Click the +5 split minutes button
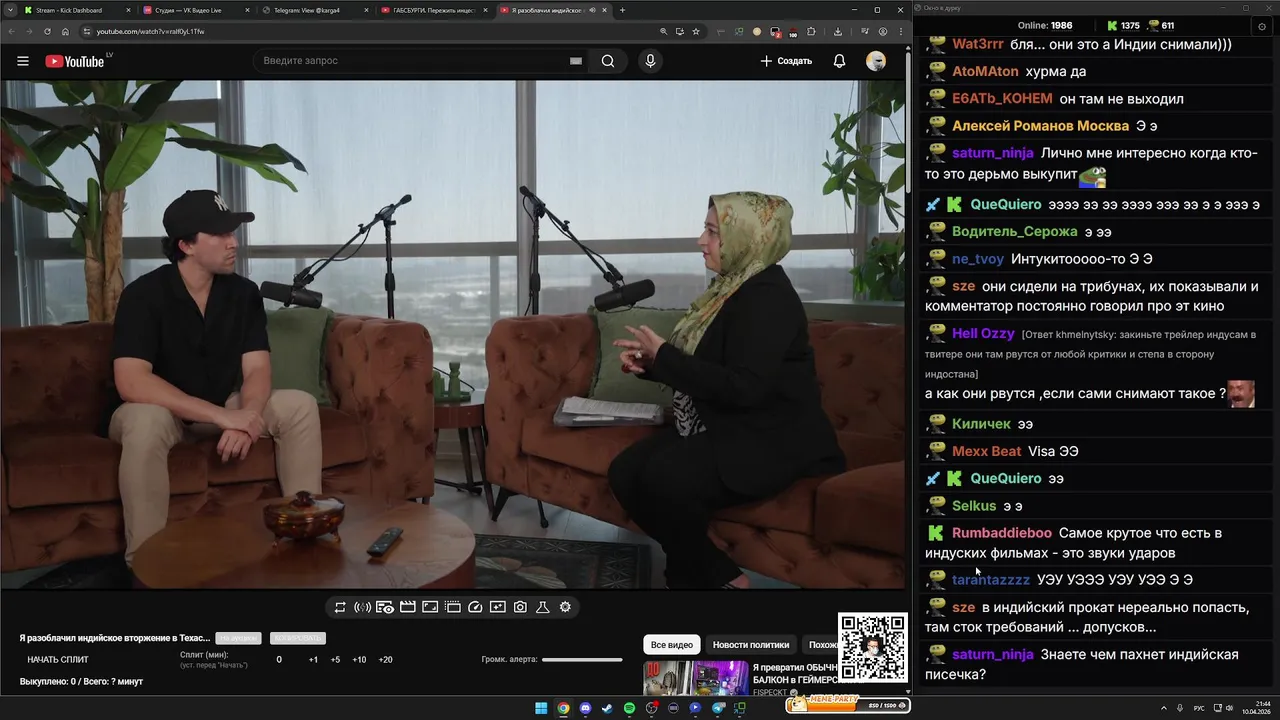Image resolution: width=1280 pixels, height=720 pixels. (x=335, y=660)
